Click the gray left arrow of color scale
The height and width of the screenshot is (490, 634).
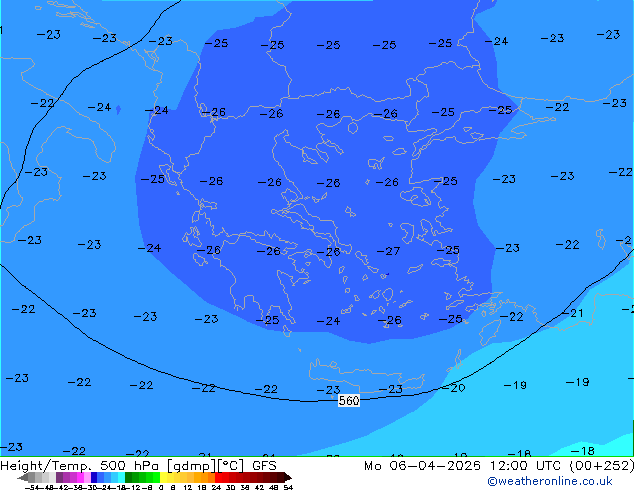click(x=23, y=477)
